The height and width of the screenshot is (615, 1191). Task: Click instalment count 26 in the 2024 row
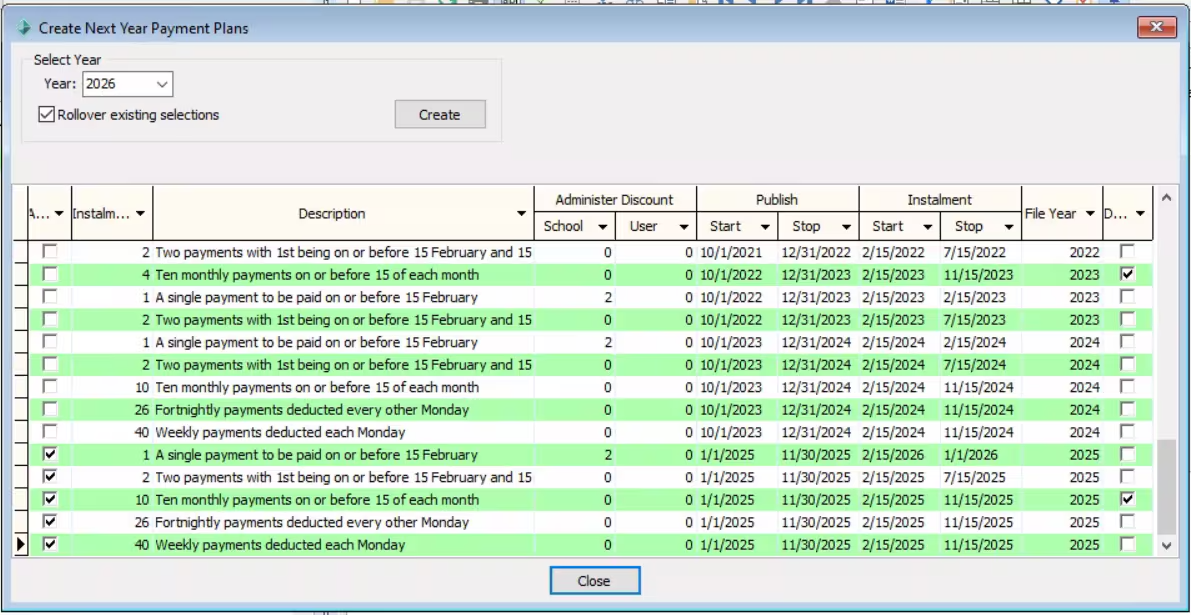click(x=112, y=409)
